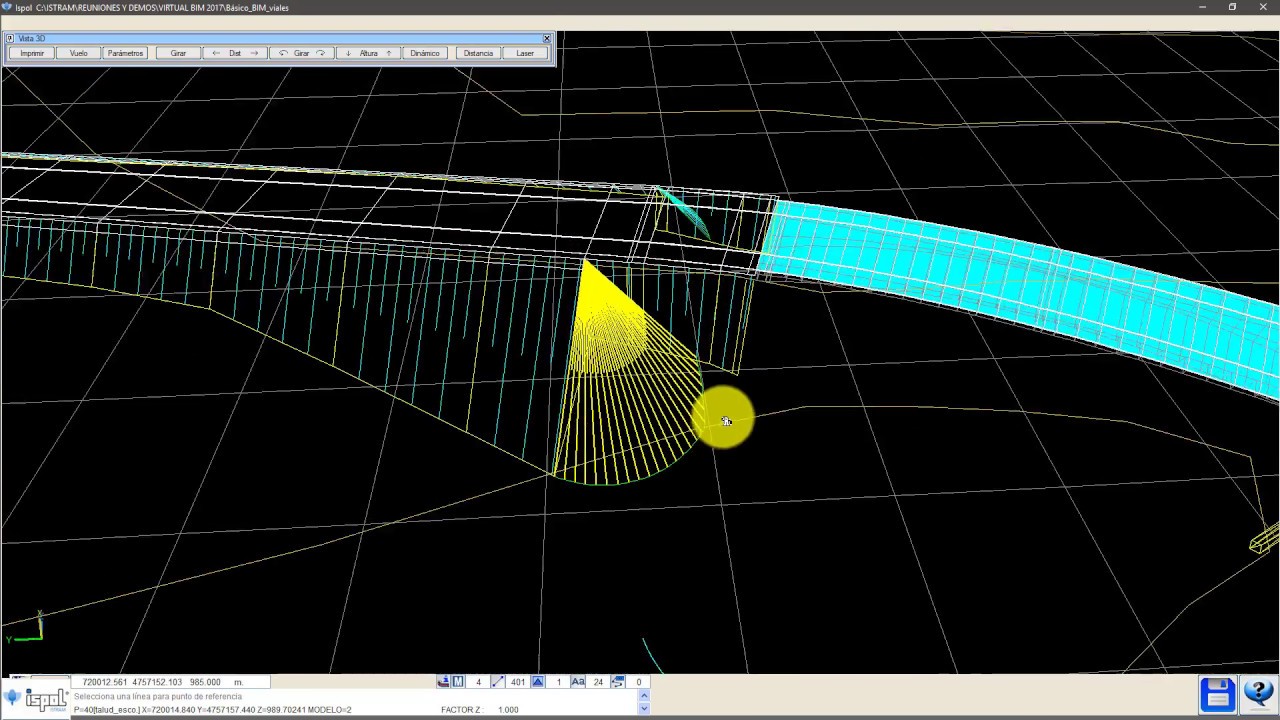The width and height of the screenshot is (1280, 720).
Task: Rotate view clockwise with the Girar arrow
Action: click(321, 53)
